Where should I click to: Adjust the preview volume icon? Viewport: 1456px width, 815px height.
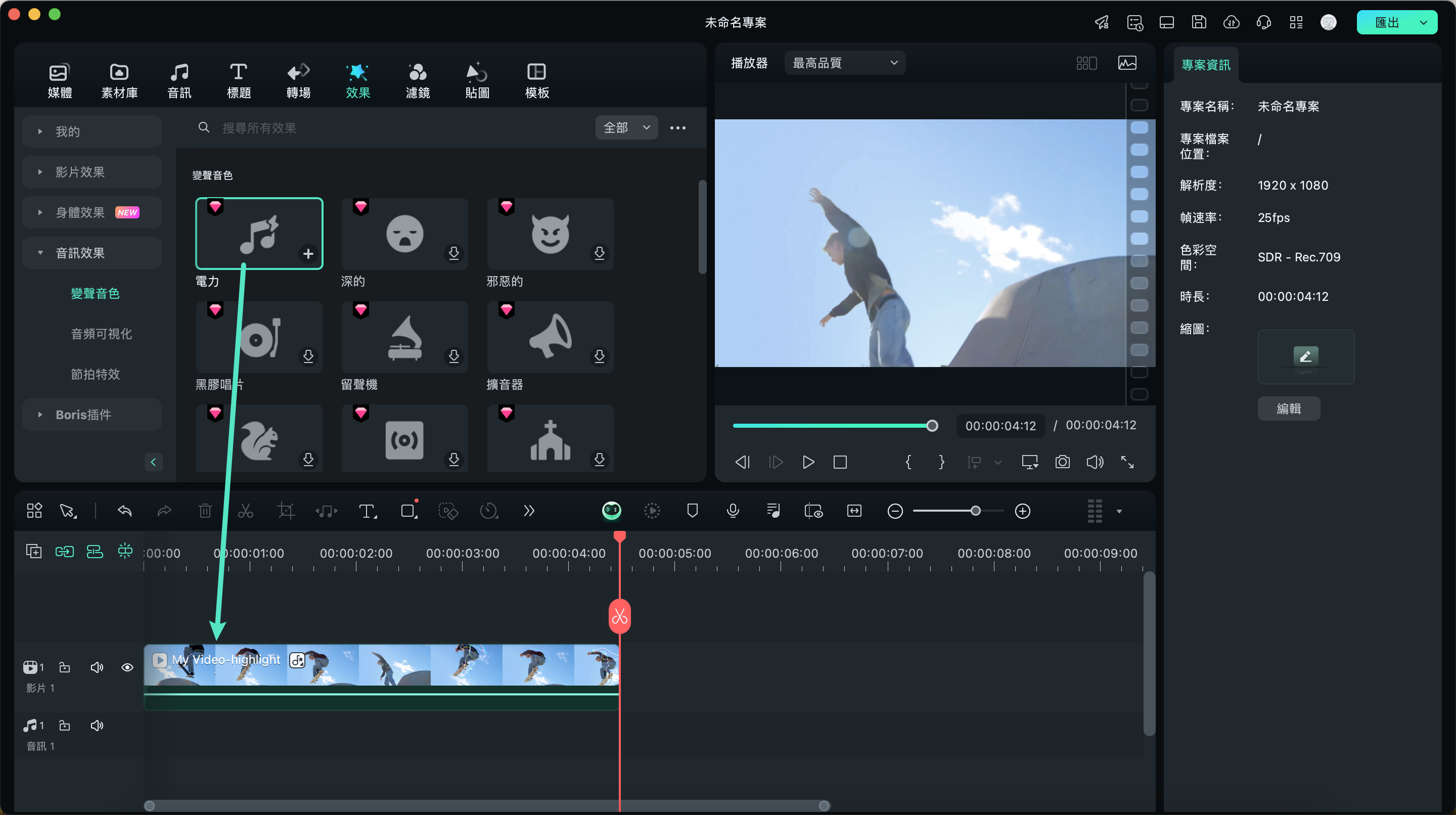click(1095, 462)
